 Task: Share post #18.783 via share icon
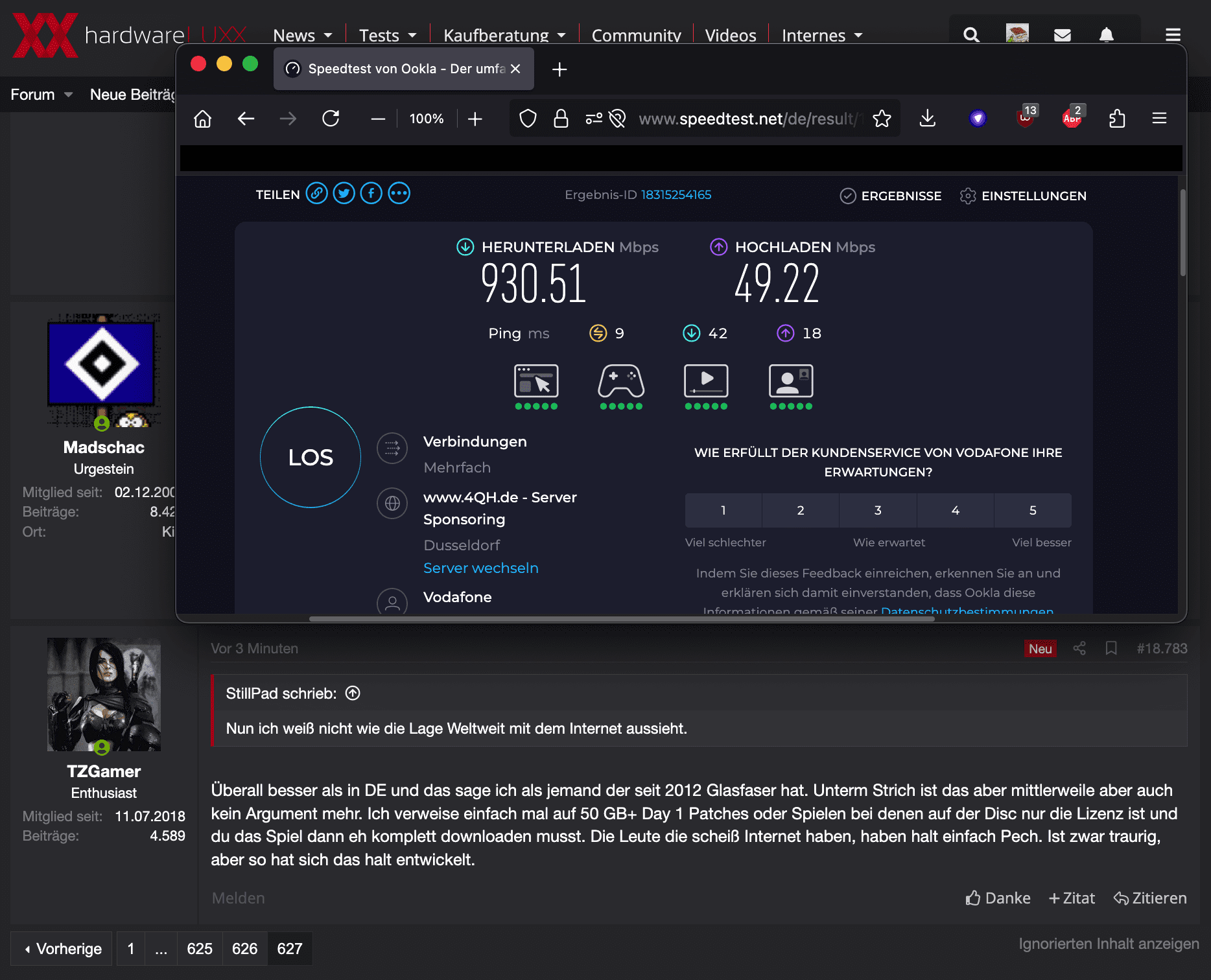coord(1079,648)
